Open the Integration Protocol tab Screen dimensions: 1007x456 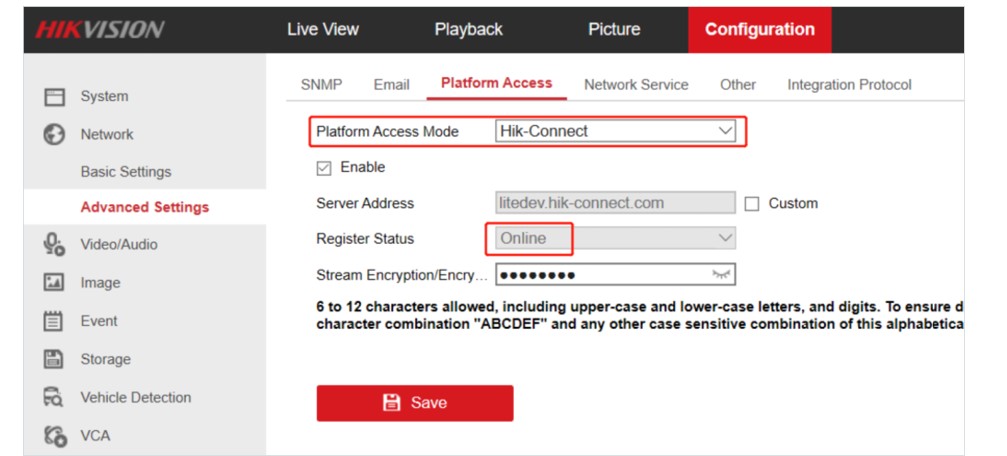pyautogui.click(x=849, y=85)
